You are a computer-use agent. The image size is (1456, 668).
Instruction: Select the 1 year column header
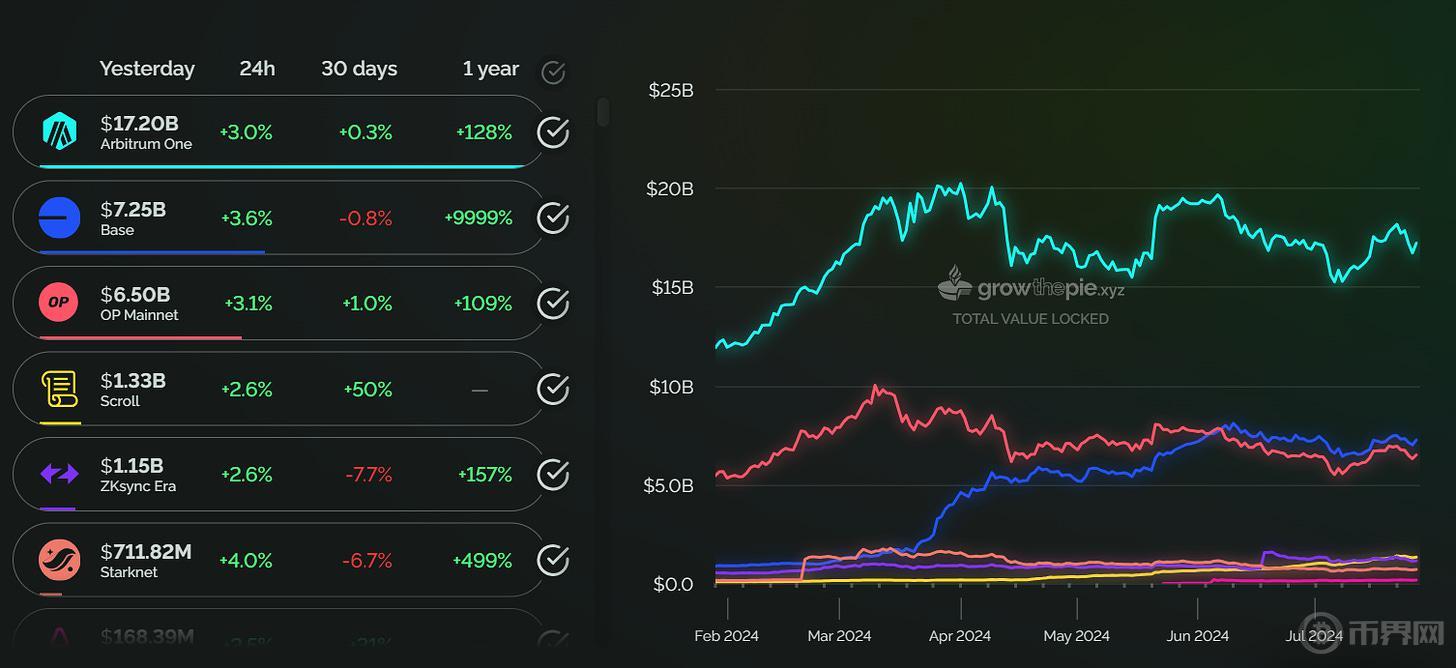coord(490,69)
